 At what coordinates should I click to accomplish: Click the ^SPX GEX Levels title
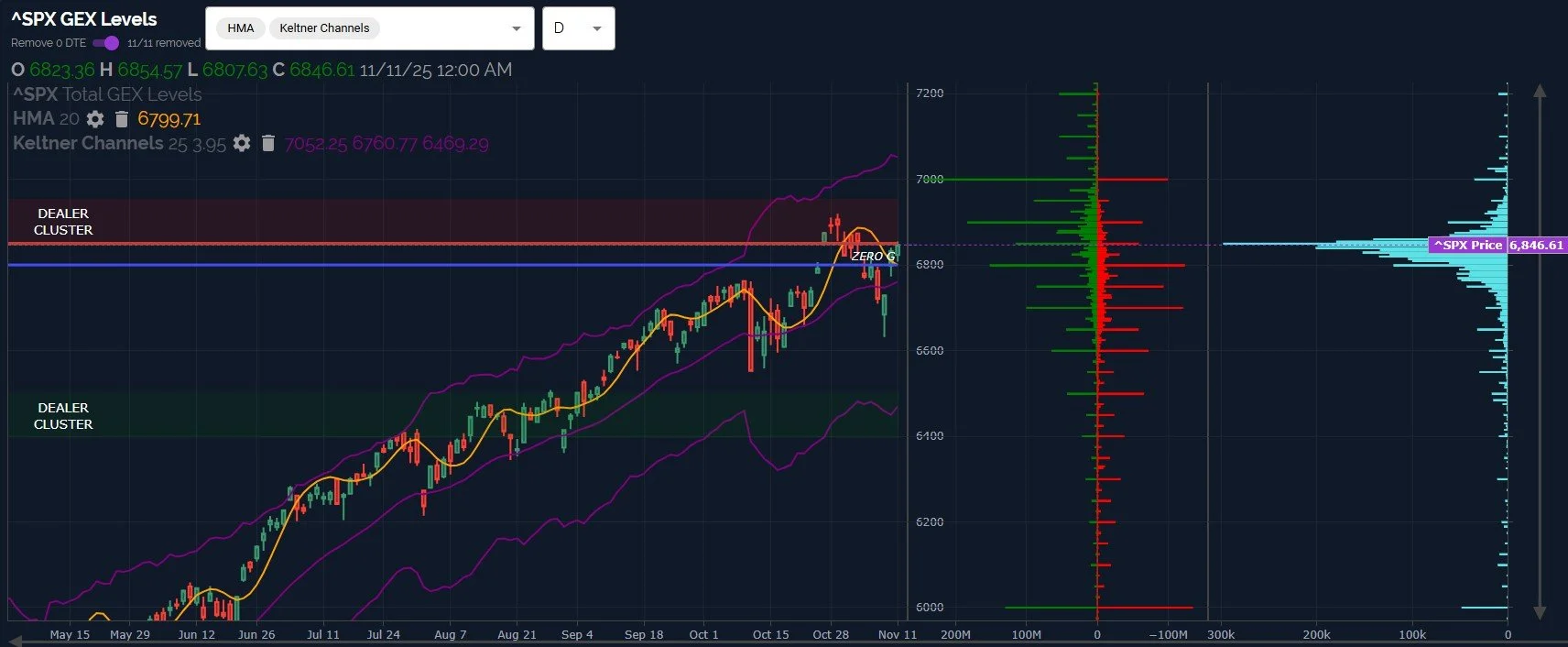tap(84, 19)
